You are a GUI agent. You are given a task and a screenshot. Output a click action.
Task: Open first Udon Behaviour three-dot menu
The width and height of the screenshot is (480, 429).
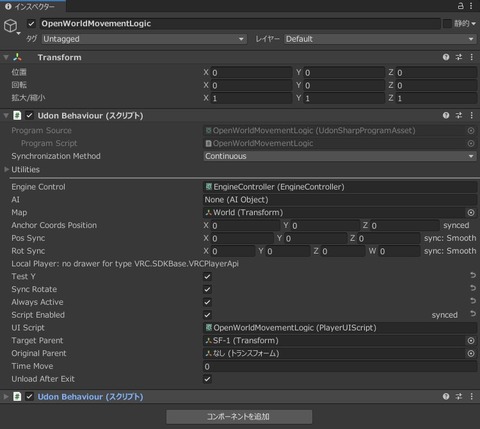pyautogui.click(x=472, y=115)
